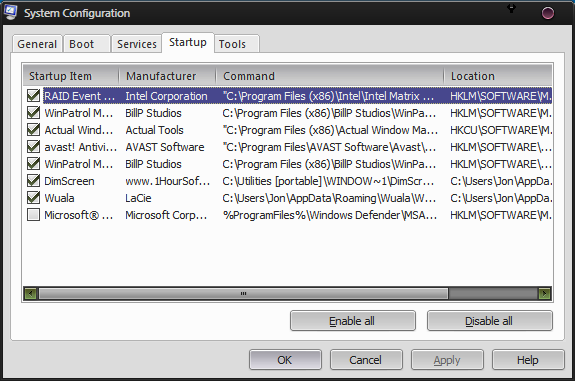Switch to the General tab
The width and height of the screenshot is (575, 381).
click(37, 44)
